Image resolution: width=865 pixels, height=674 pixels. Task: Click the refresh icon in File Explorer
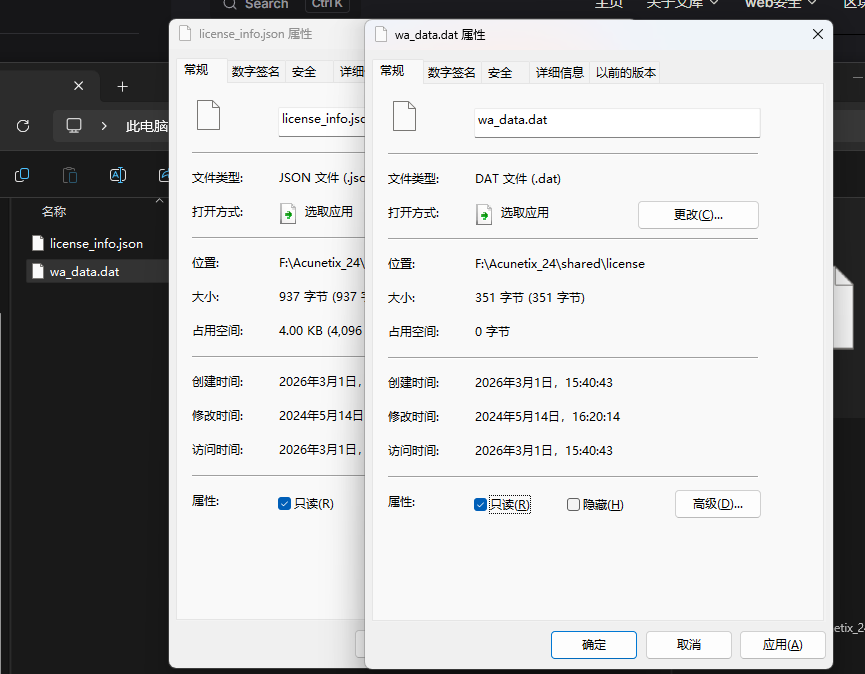23,126
